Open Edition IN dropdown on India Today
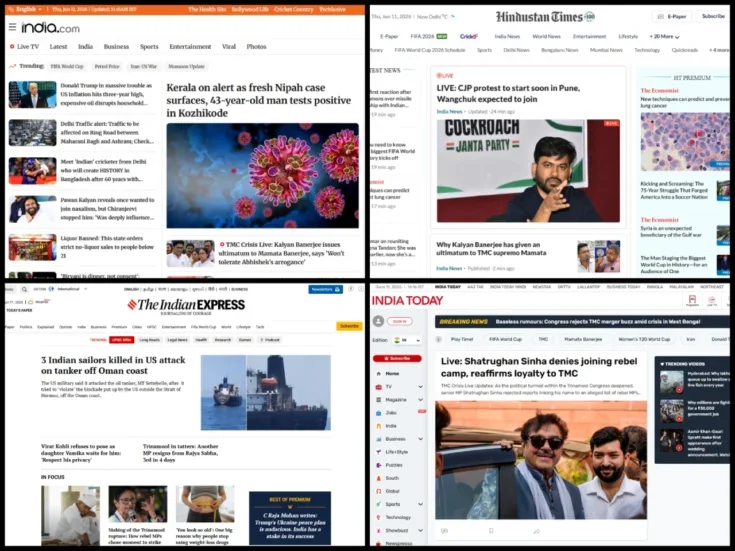735x551 pixels. (x=406, y=340)
